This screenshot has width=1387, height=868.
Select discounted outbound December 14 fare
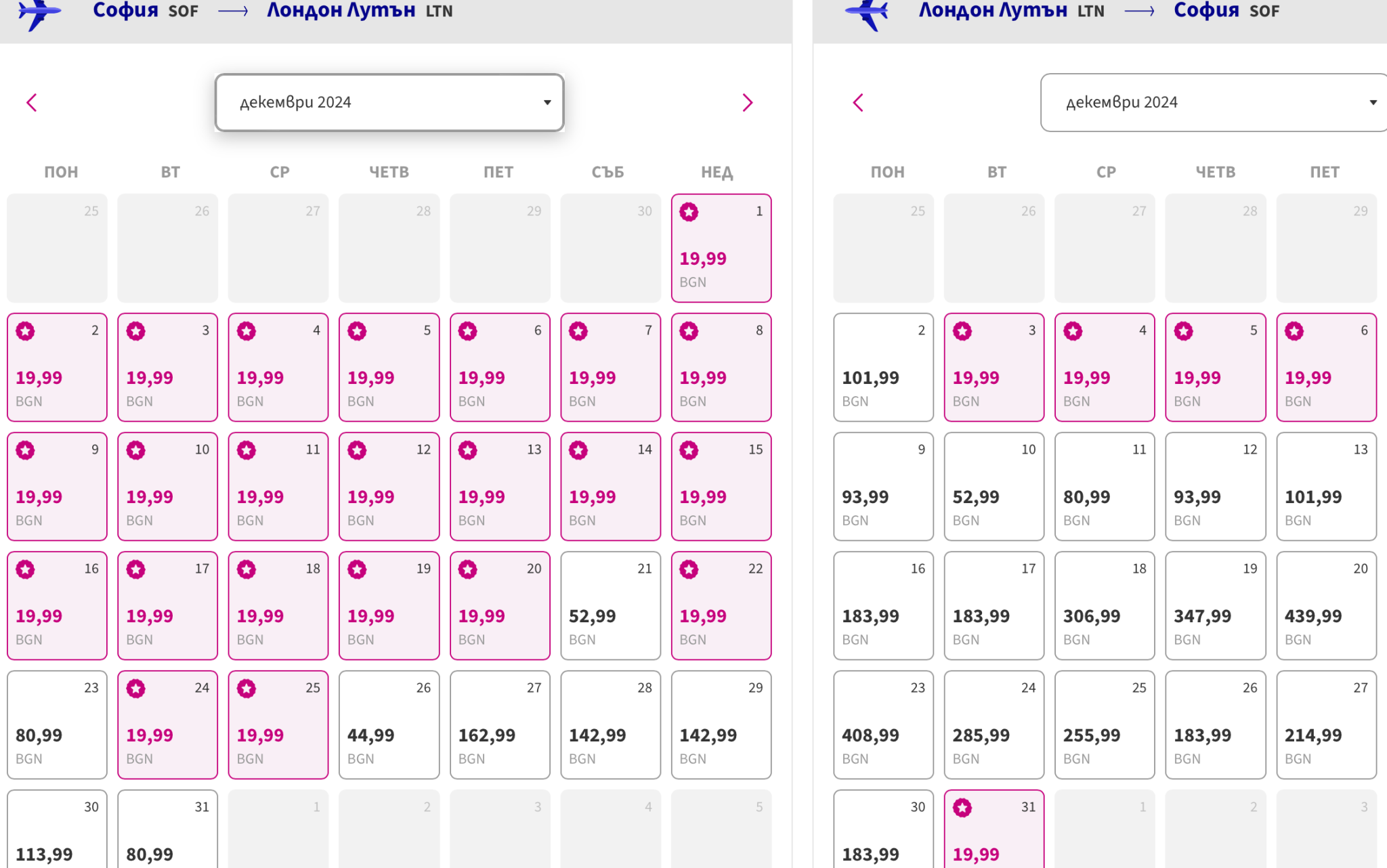click(x=610, y=486)
